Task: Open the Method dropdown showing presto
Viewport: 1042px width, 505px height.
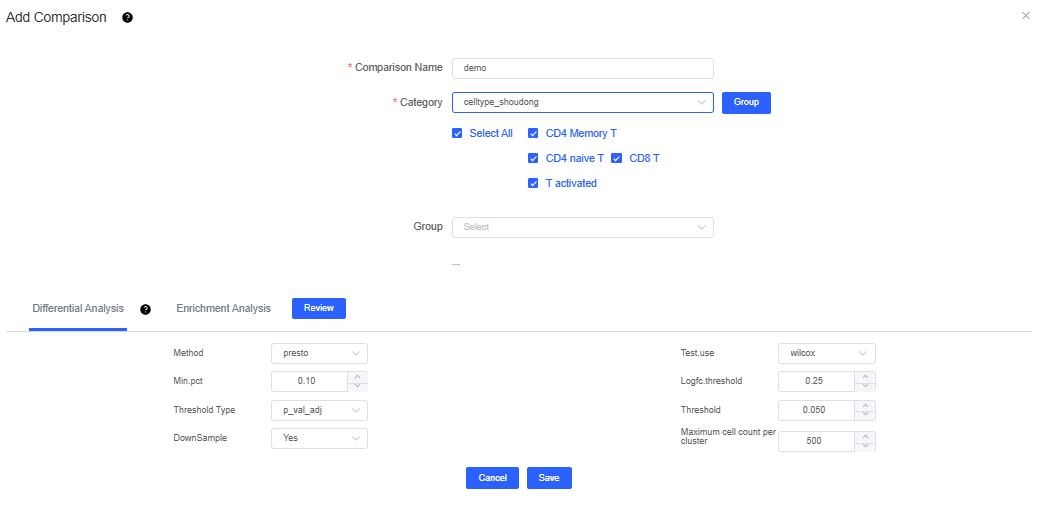Action: 319,353
